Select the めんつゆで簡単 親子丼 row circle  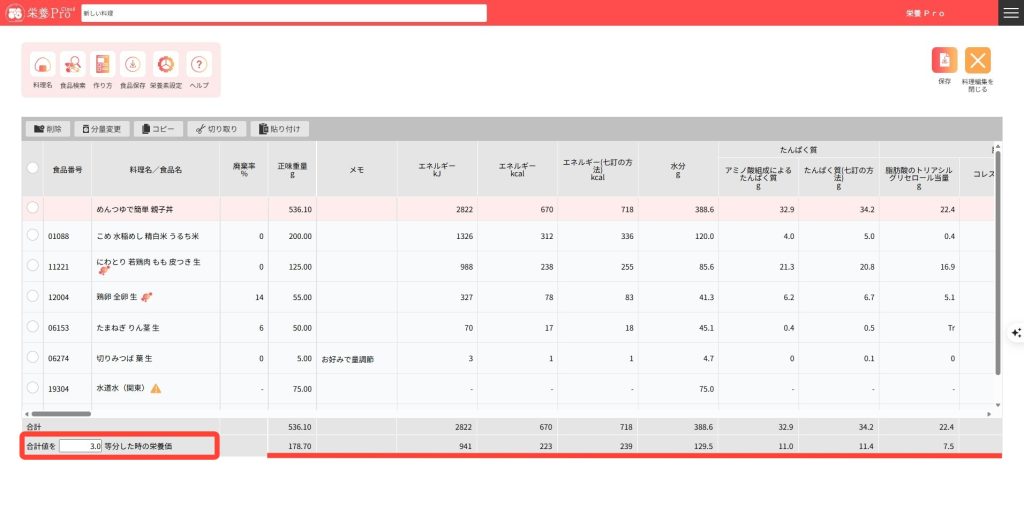tap(33, 208)
